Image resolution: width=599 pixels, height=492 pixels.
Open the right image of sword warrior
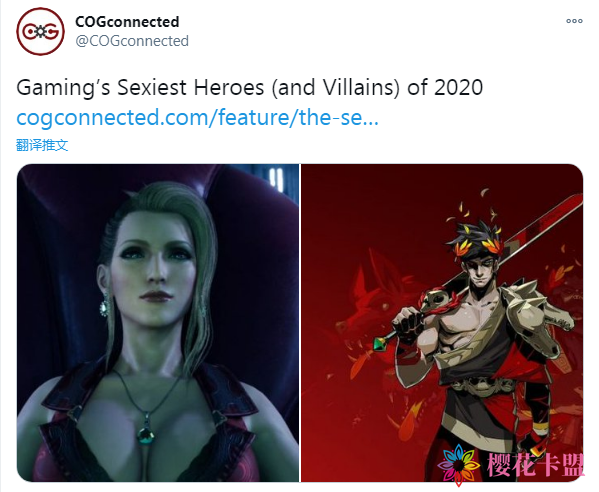pyautogui.click(x=442, y=323)
